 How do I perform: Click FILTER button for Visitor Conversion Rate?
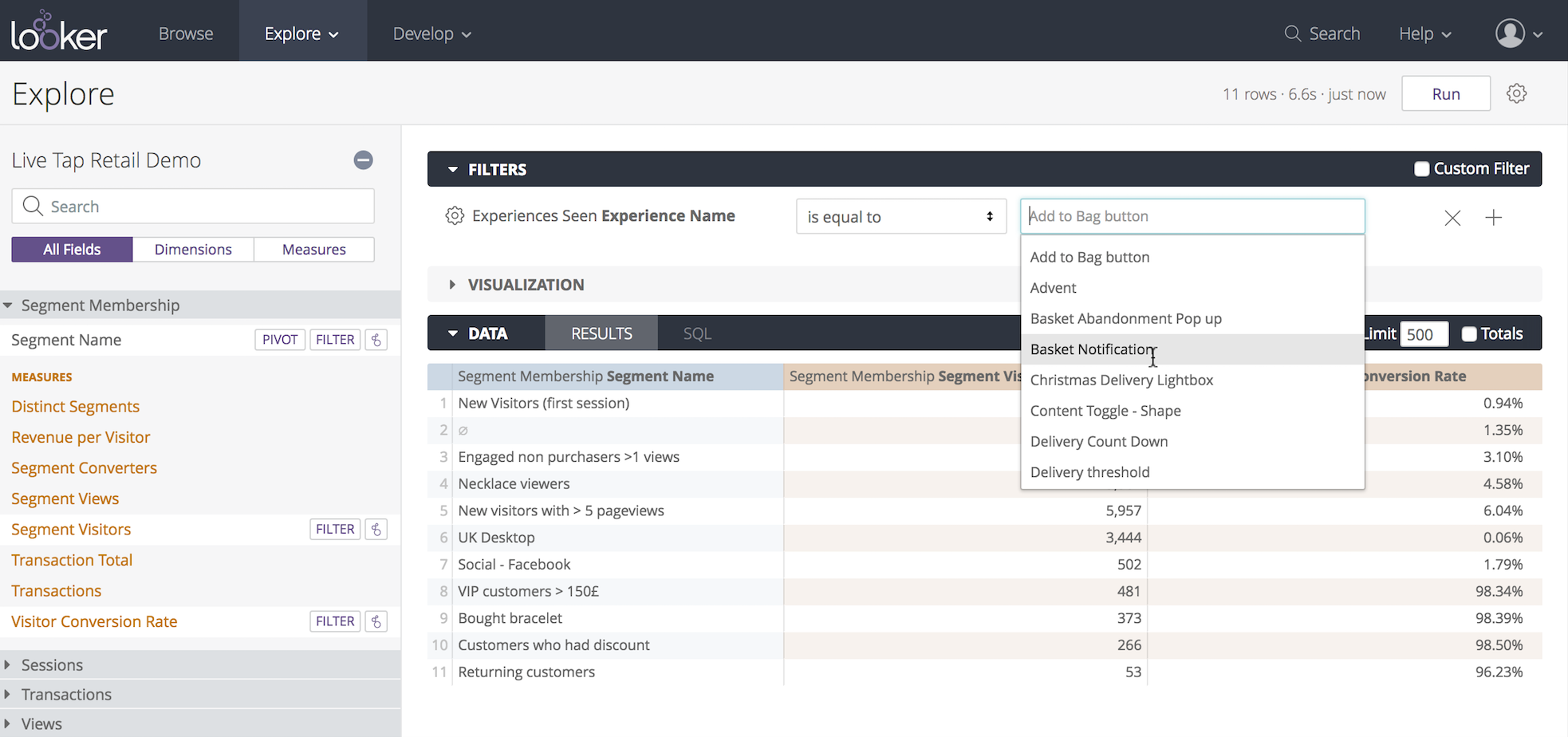click(x=335, y=621)
